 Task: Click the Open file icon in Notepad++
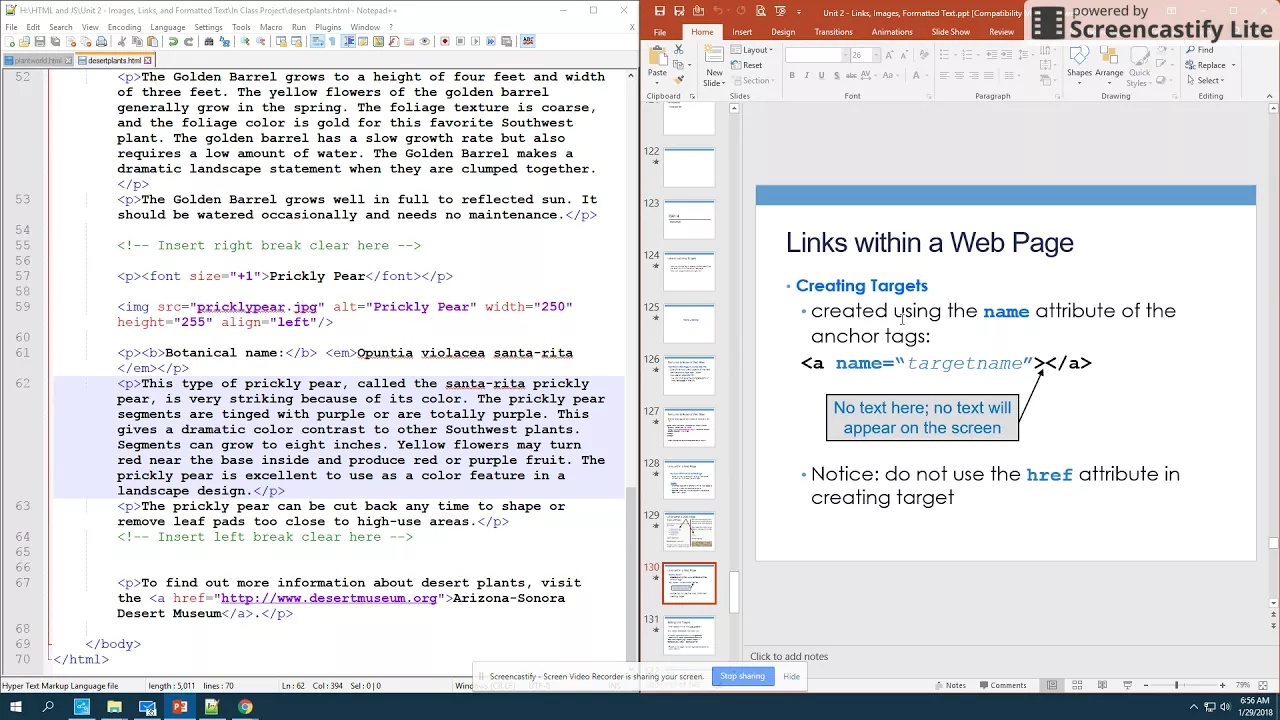tap(24, 42)
